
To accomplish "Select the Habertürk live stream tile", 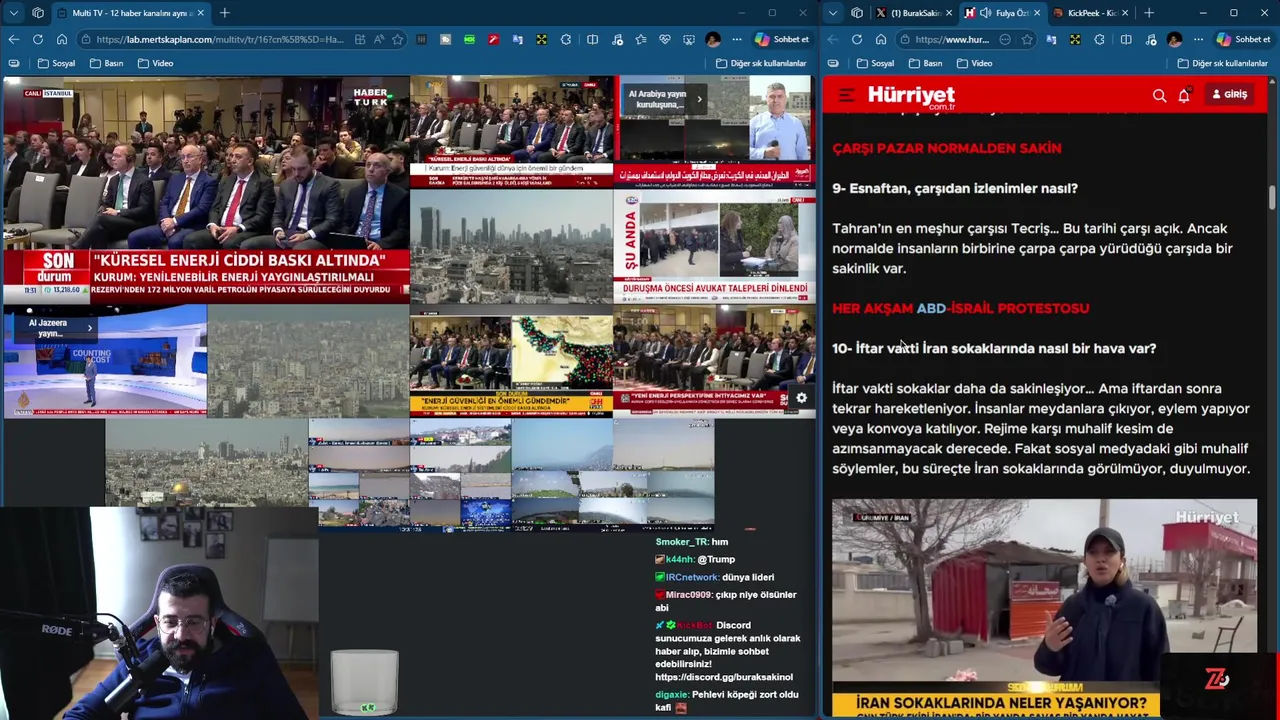I will tap(206, 189).
